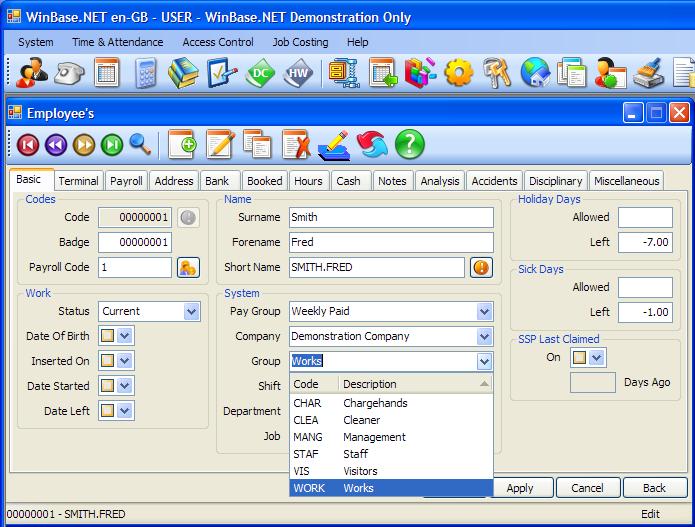This screenshot has width=695, height=527.
Task: Add new employee record icon
Action: click(x=182, y=144)
